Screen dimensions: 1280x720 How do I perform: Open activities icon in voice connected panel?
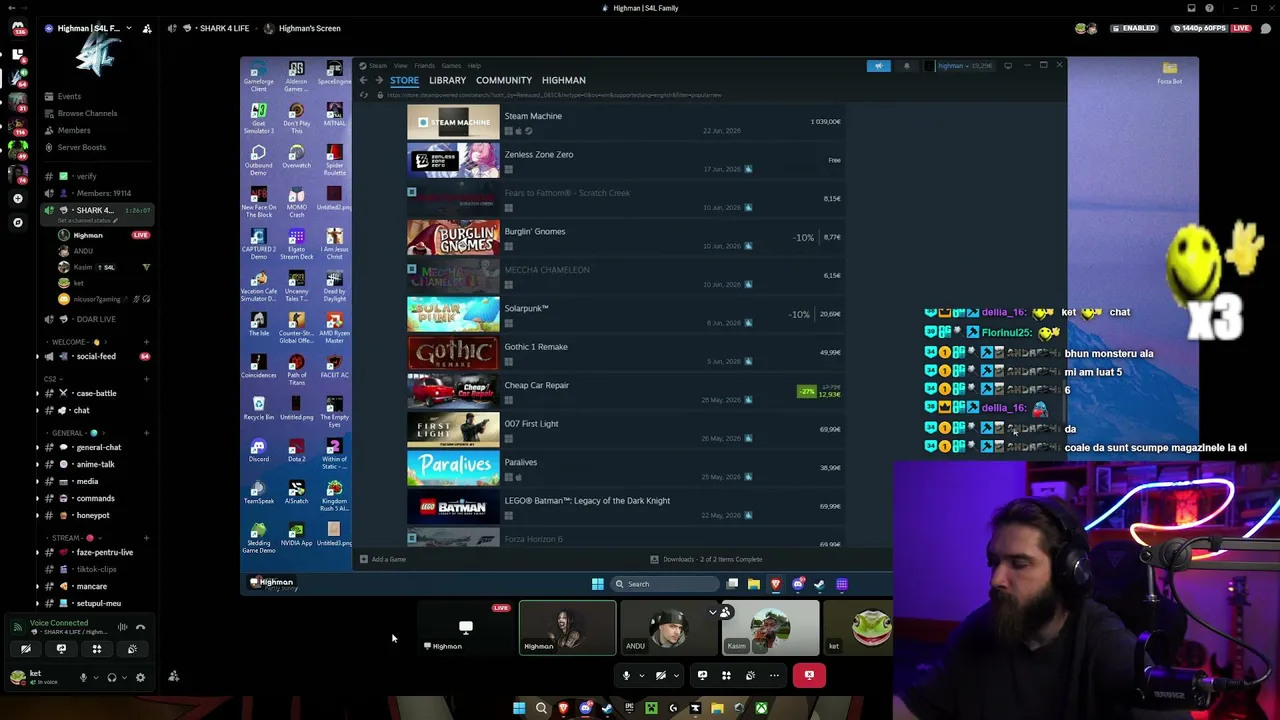(x=97, y=649)
